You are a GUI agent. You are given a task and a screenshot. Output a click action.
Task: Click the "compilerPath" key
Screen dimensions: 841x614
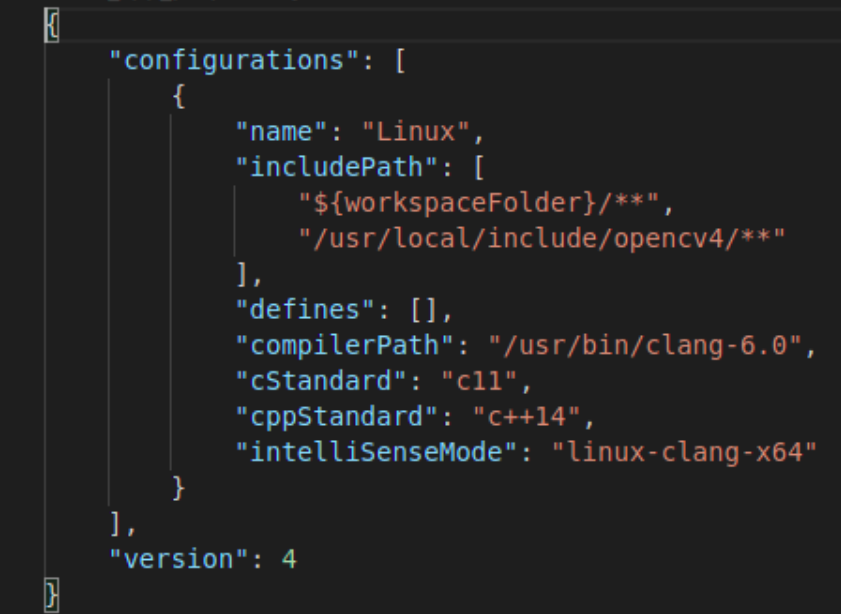tap(344, 345)
